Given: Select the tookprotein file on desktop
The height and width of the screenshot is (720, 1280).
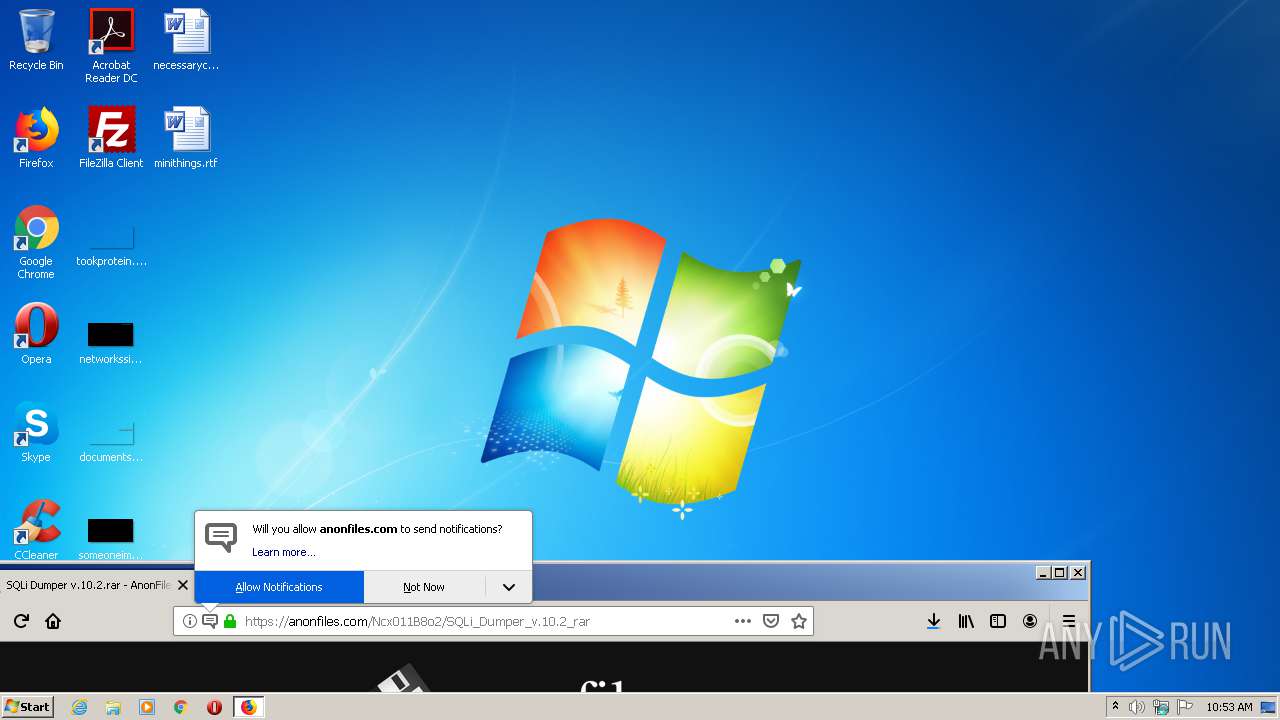Looking at the screenshot, I should 111,246.
